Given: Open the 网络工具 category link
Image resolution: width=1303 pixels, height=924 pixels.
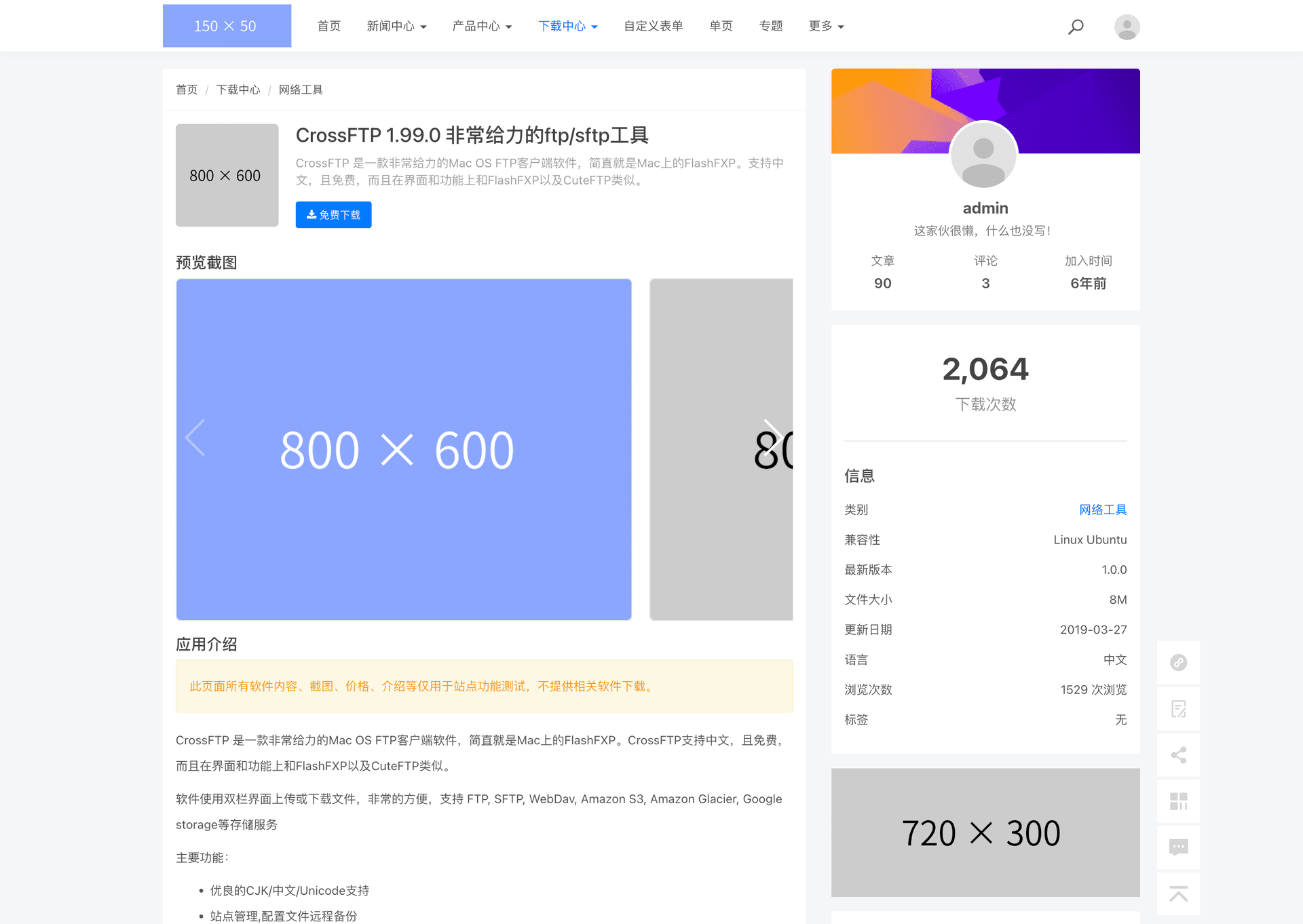Looking at the screenshot, I should 1103,509.
